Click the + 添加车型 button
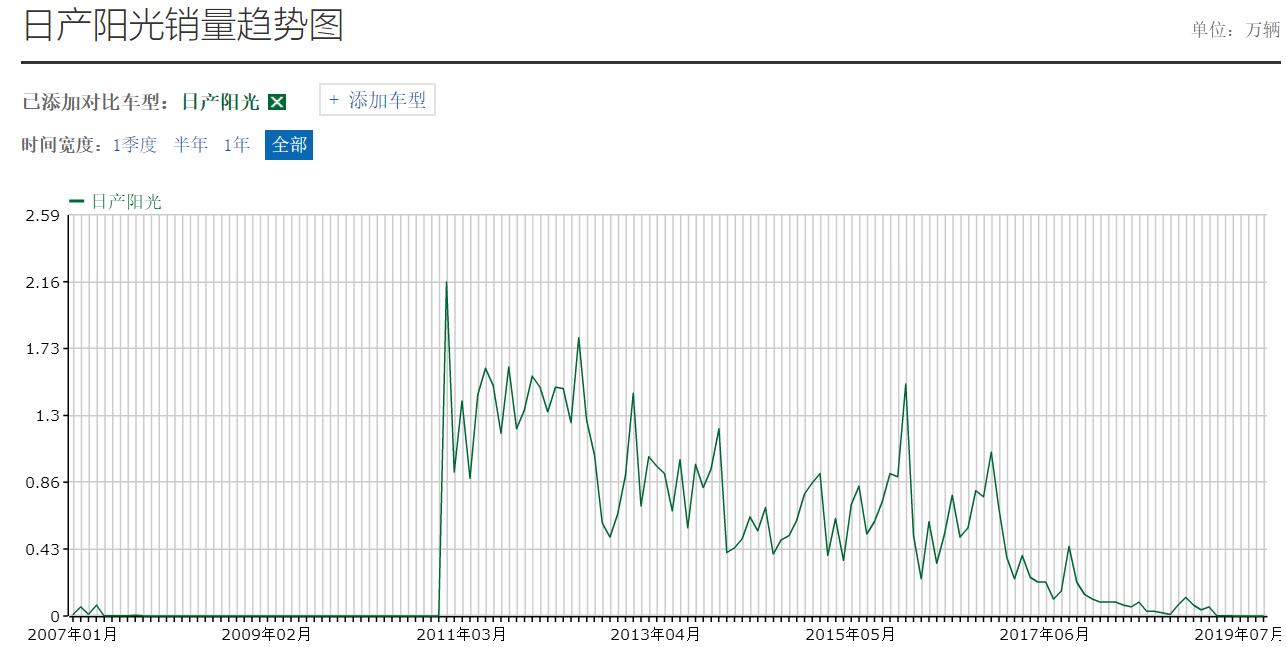The height and width of the screenshot is (647, 1286). (377, 100)
